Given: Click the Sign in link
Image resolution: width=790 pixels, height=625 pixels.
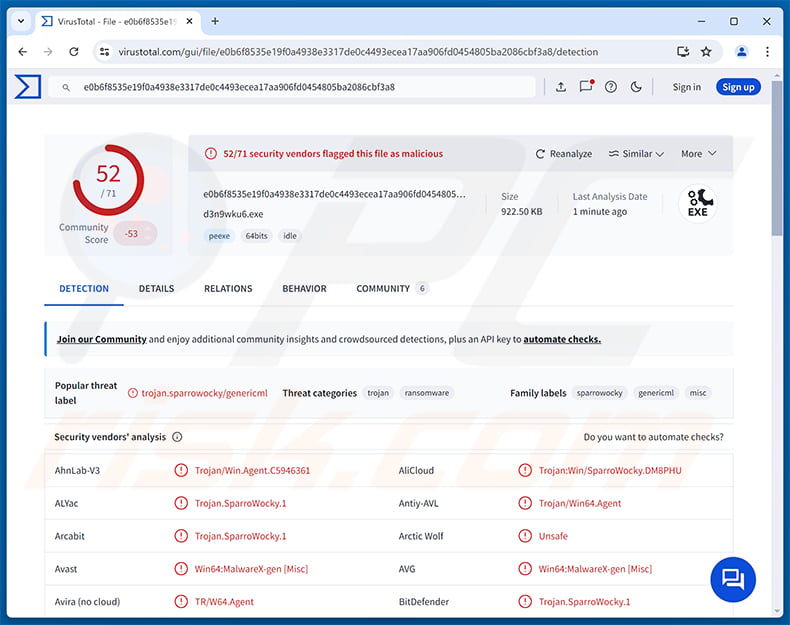Looking at the screenshot, I should (x=686, y=87).
